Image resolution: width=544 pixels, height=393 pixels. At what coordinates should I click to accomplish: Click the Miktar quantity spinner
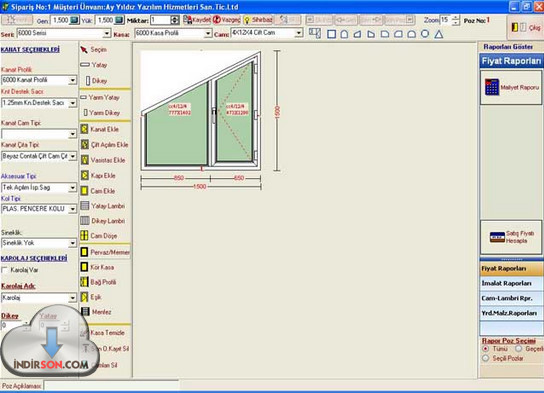(x=175, y=20)
